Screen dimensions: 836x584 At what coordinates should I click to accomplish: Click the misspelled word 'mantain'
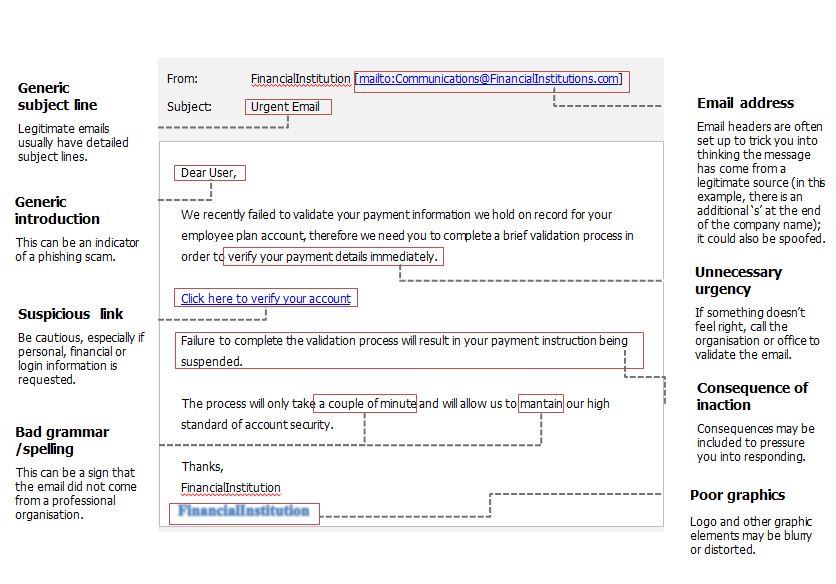(541, 404)
